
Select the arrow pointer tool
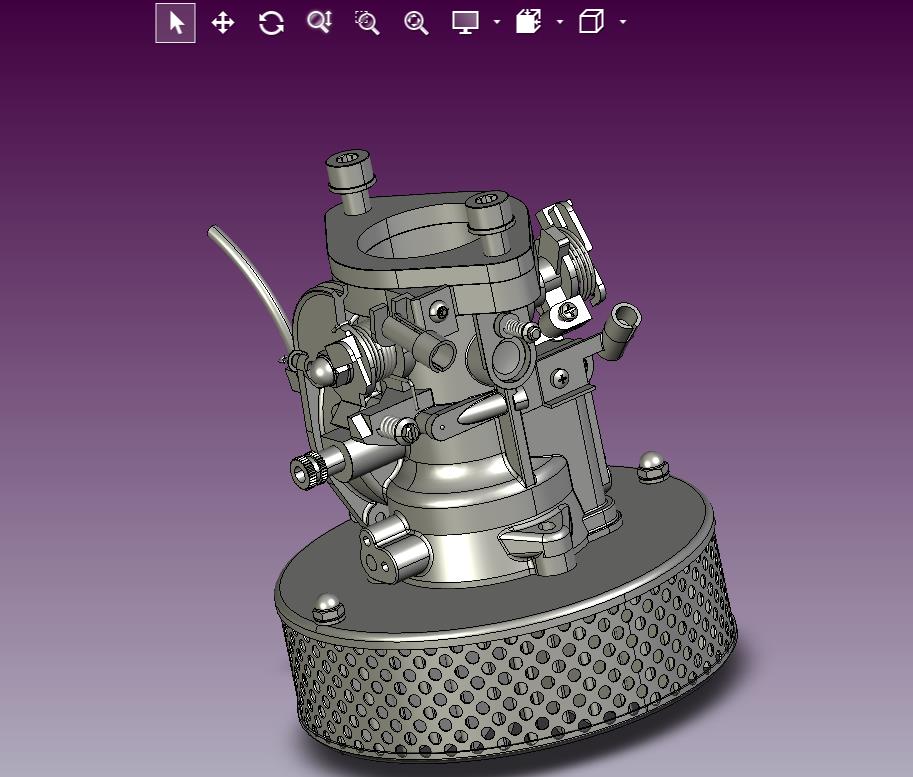pos(175,23)
